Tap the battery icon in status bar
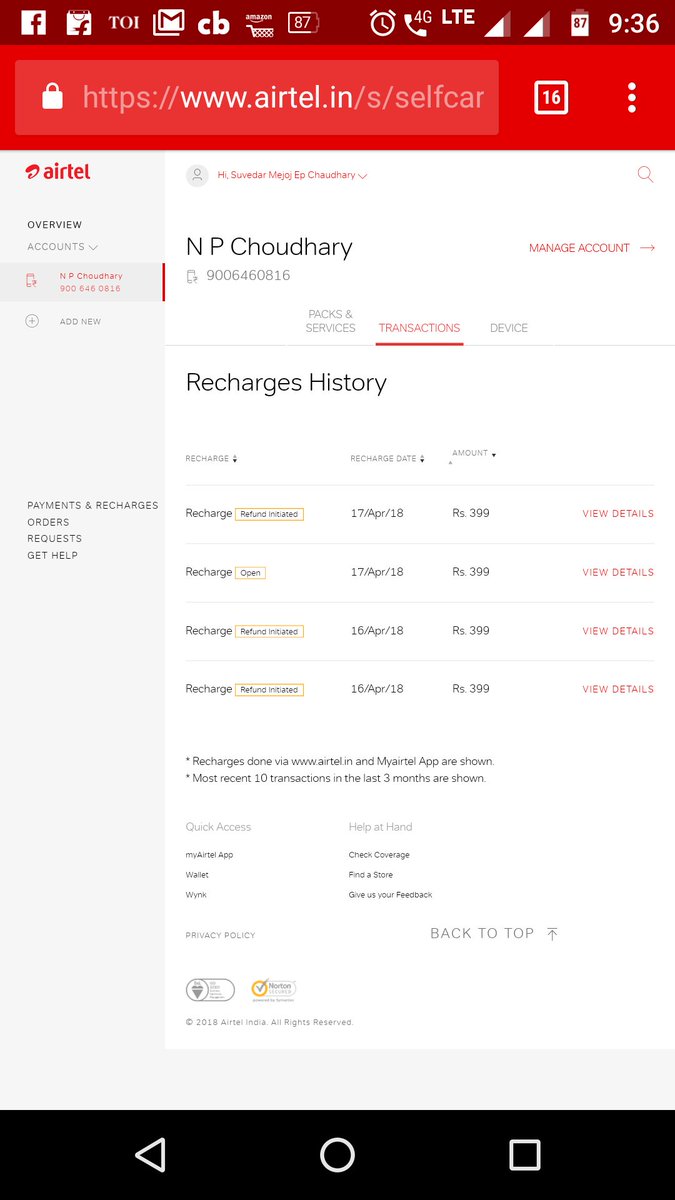The height and width of the screenshot is (1200, 675). 580,22
